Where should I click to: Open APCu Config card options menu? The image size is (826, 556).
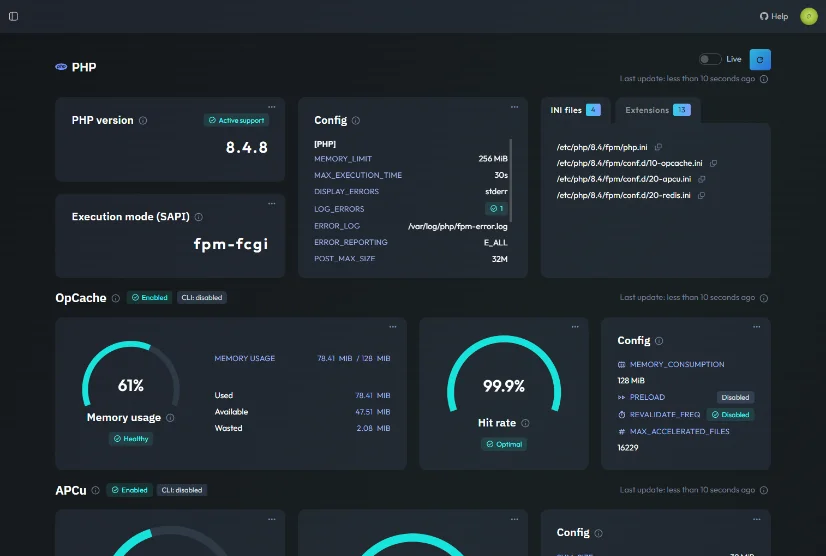[x=756, y=519]
